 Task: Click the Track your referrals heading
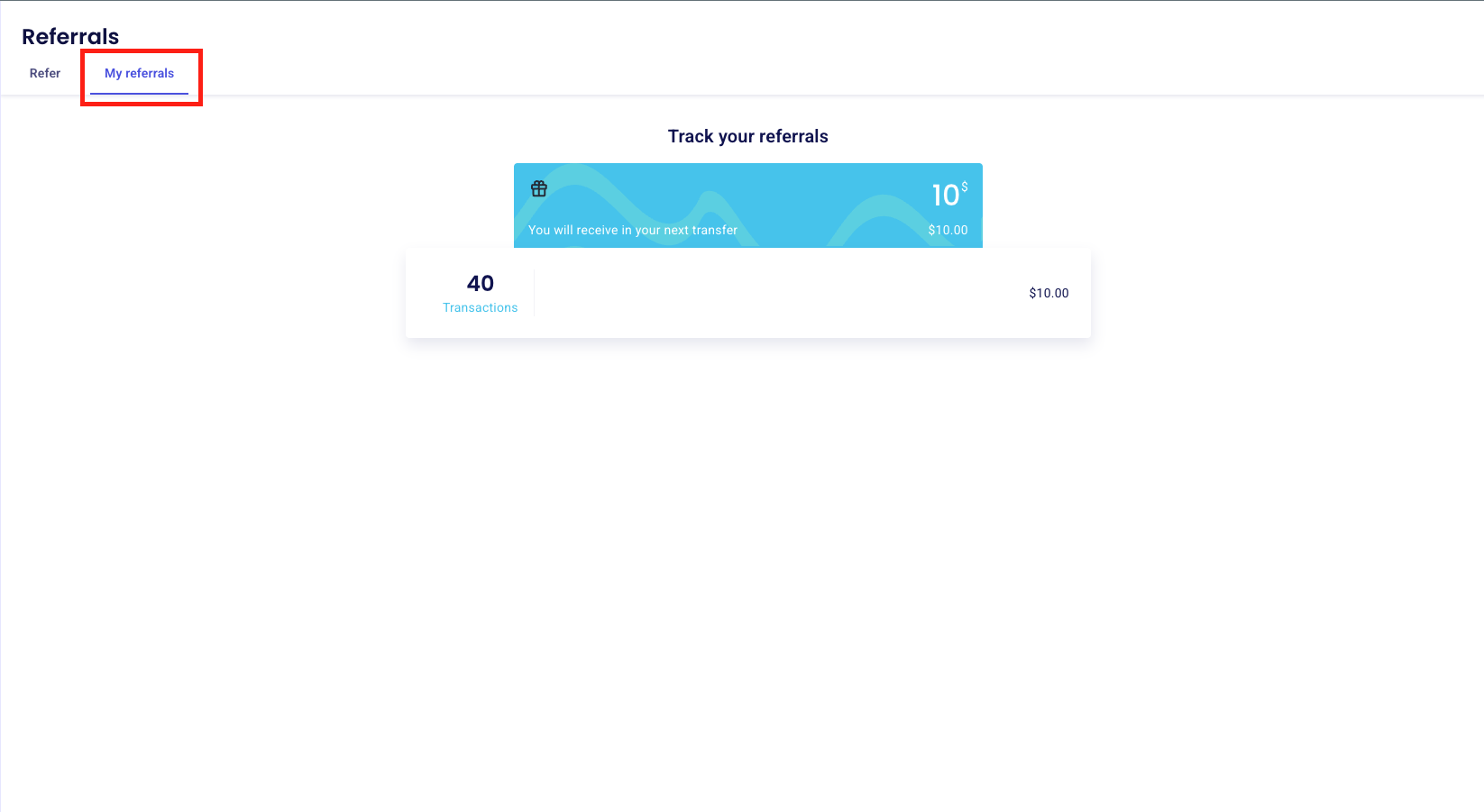click(x=748, y=136)
